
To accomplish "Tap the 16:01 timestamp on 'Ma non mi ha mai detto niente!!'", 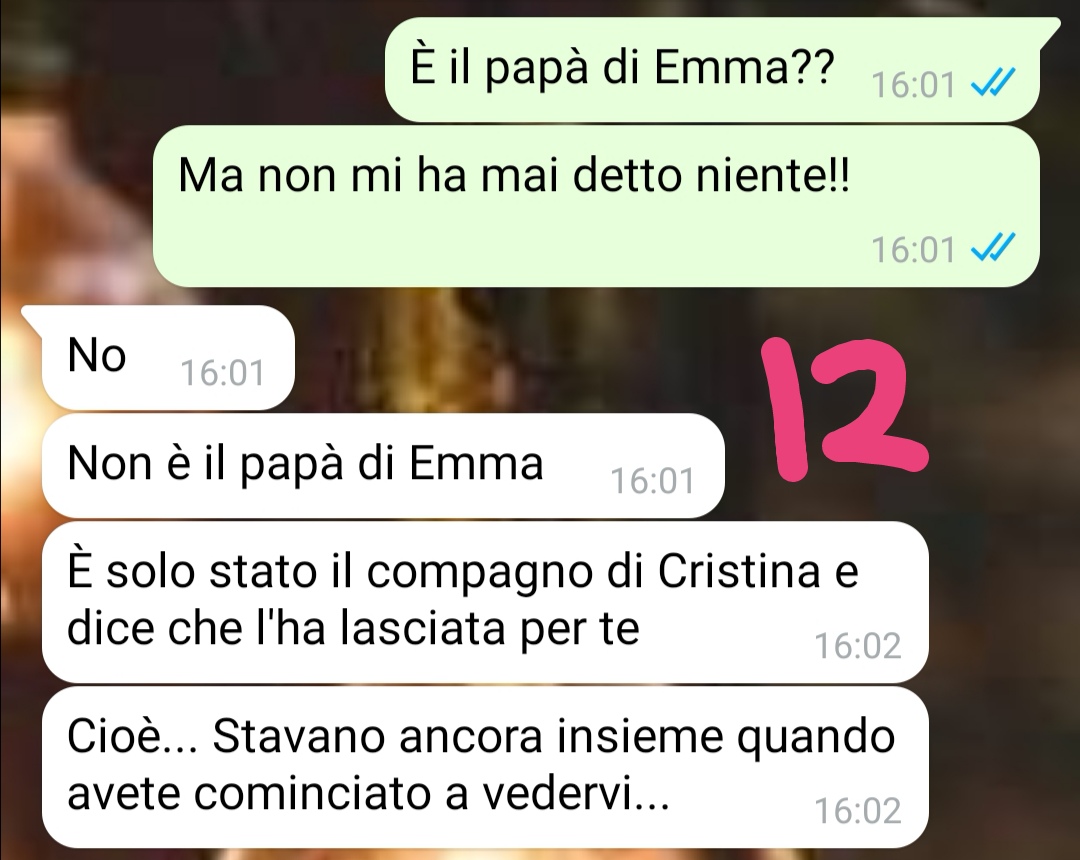I will 914,249.
